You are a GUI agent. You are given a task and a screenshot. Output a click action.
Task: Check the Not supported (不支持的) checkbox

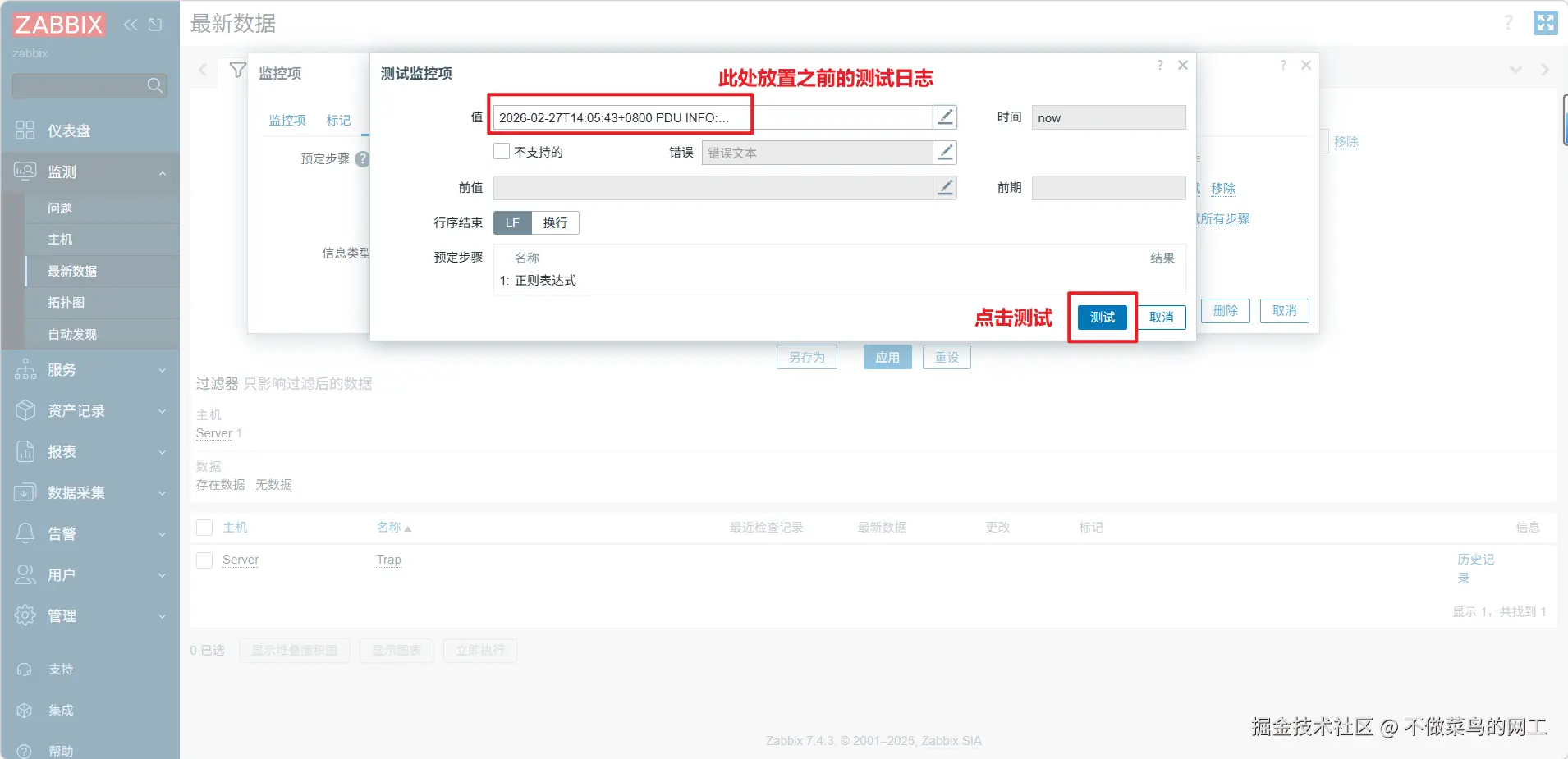click(x=502, y=152)
